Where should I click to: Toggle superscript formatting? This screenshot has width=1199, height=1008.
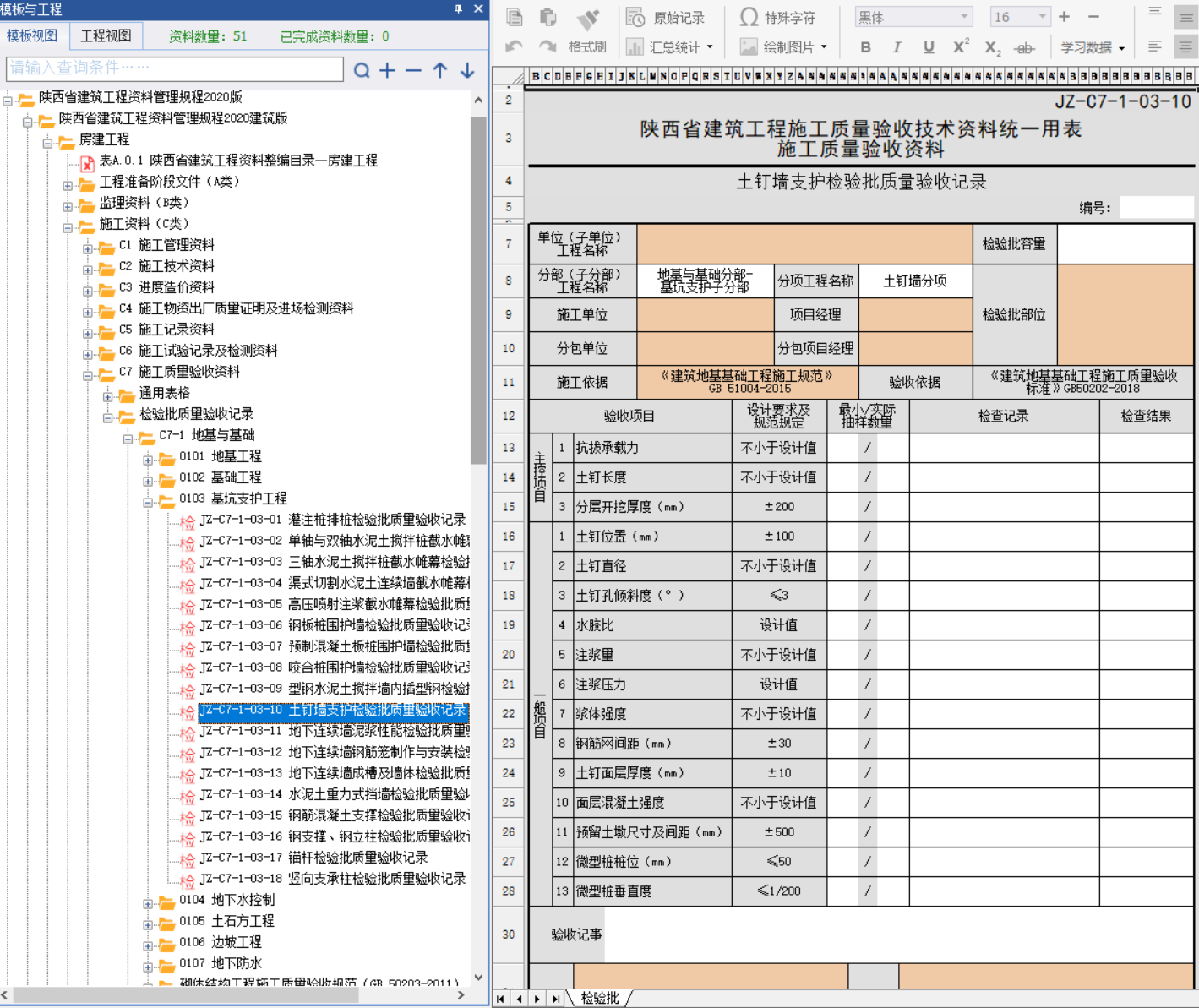[961, 47]
